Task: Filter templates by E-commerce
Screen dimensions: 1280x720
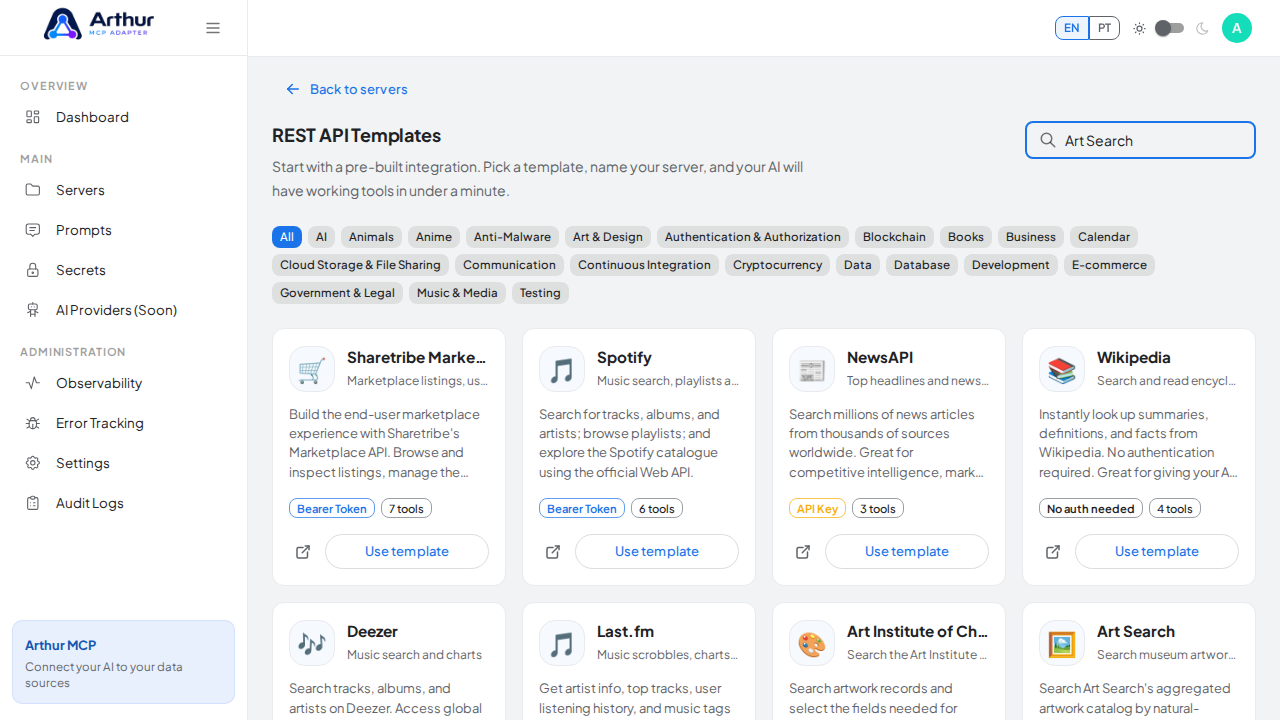Action: (1109, 265)
